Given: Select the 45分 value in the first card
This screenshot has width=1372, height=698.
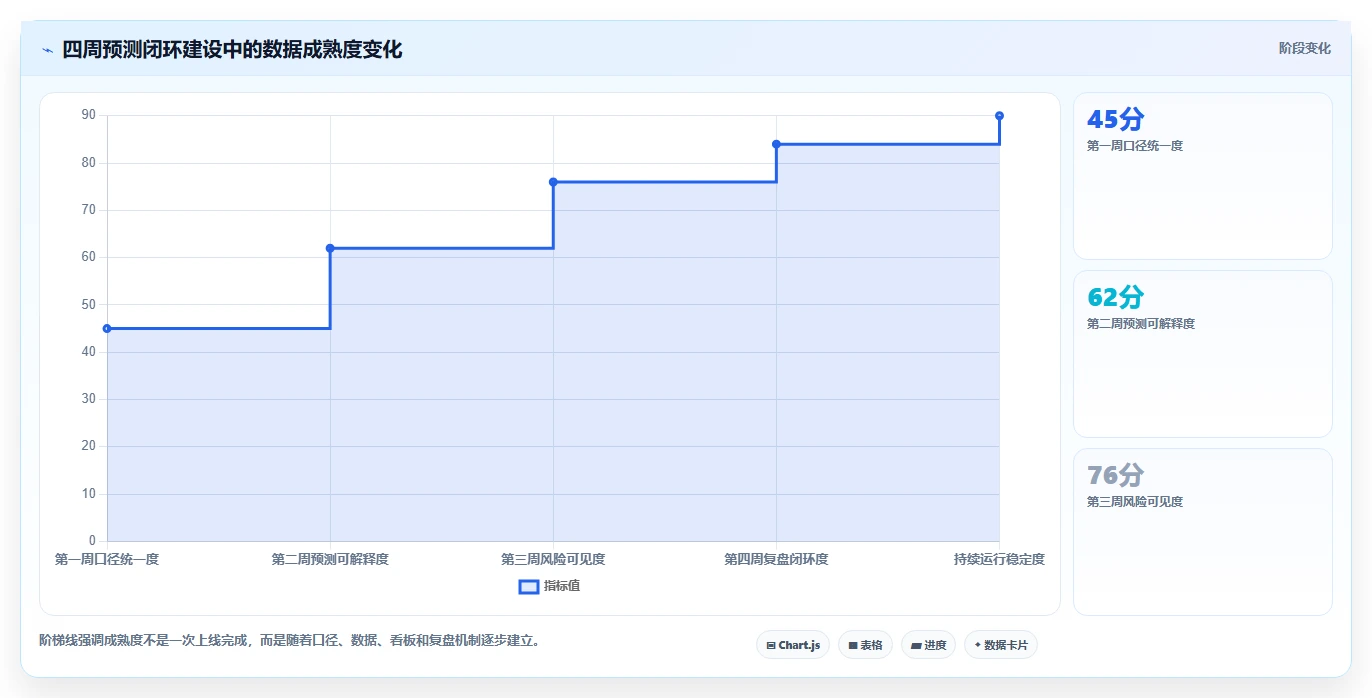Looking at the screenshot, I should [1115, 119].
